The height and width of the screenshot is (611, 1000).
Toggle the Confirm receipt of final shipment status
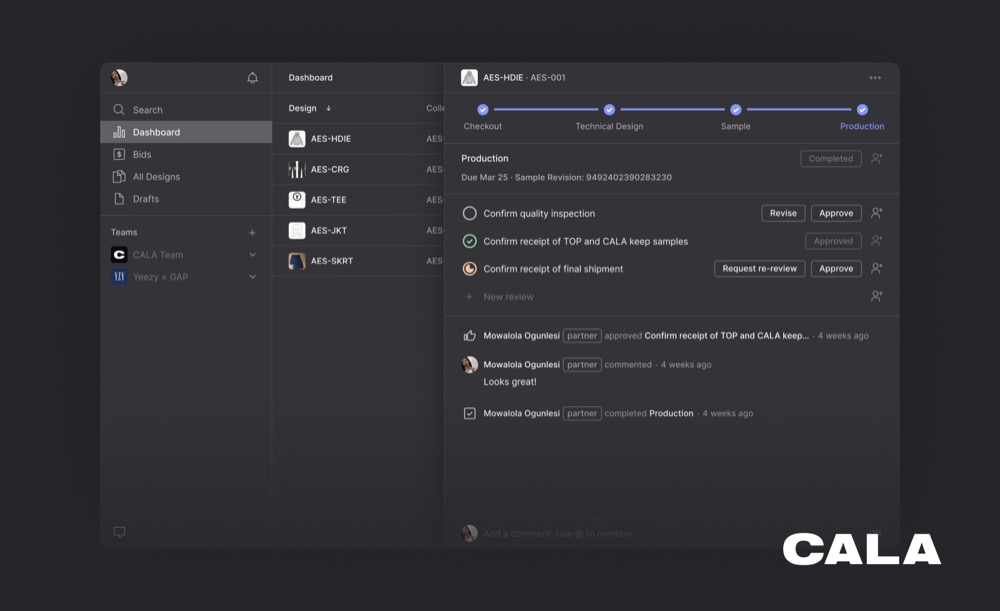(x=470, y=269)
